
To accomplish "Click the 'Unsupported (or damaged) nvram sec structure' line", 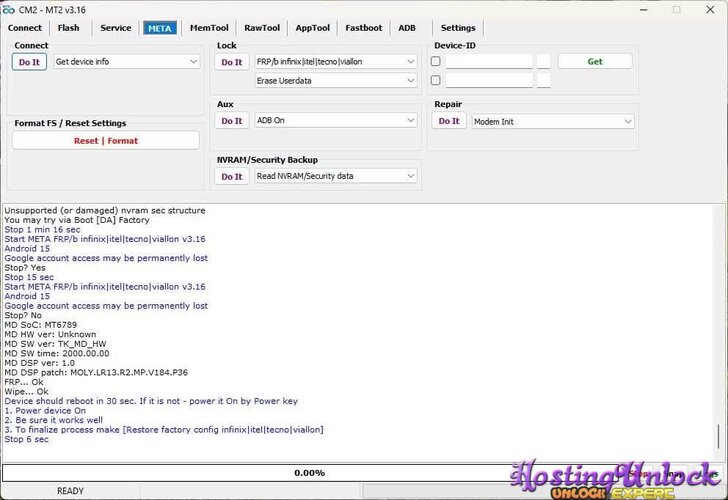I will click(105, 210).
